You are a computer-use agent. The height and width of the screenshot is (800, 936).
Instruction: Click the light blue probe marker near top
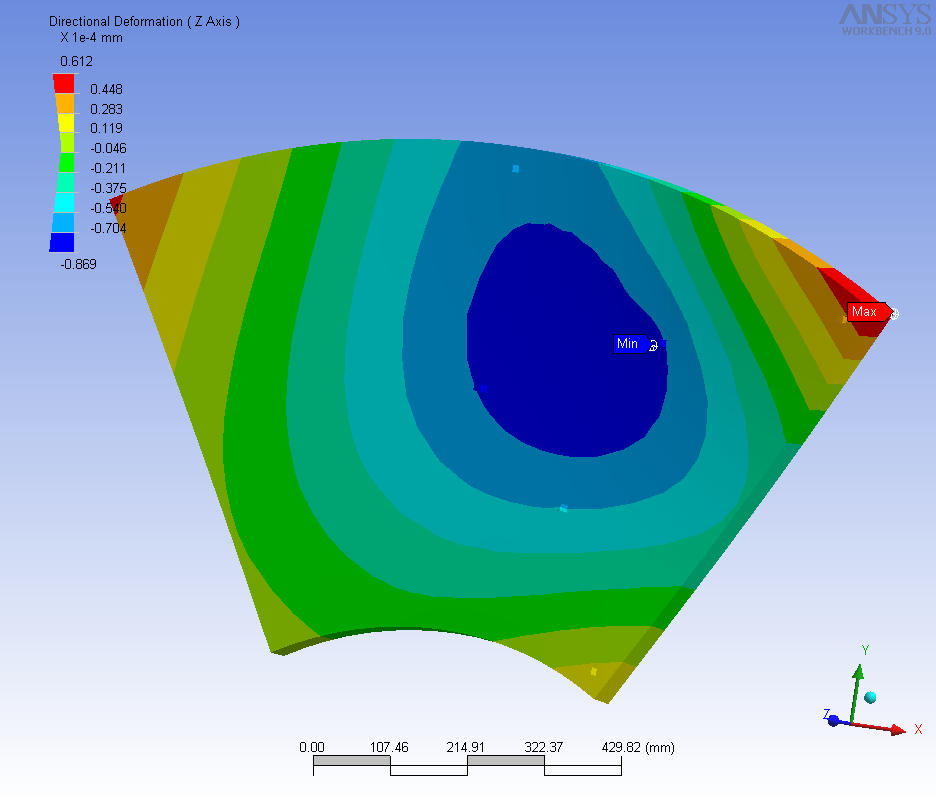tap(516, 169)
